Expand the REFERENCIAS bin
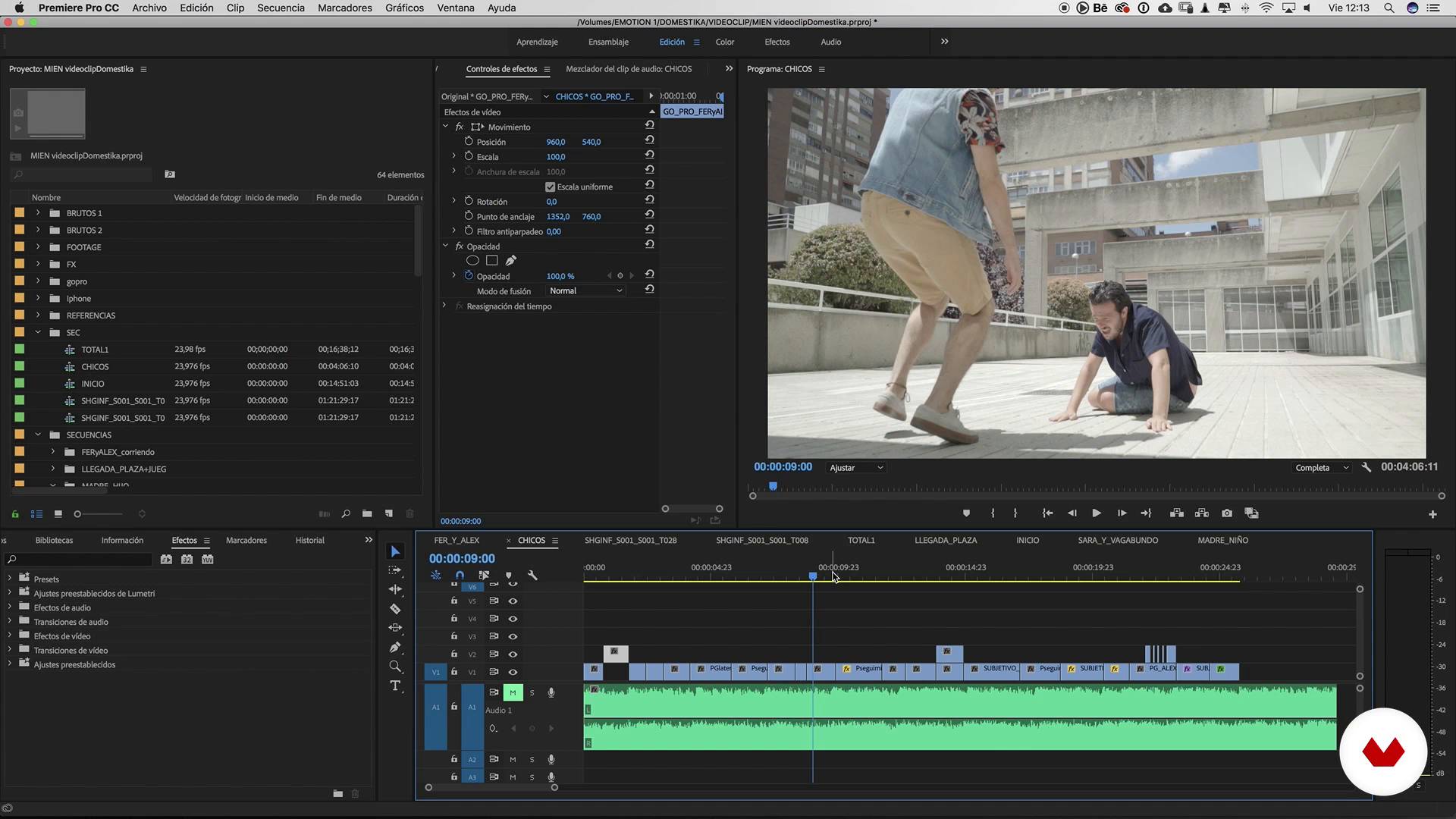The height and width of the screenshot is (819, 1456). pos(37,315)
